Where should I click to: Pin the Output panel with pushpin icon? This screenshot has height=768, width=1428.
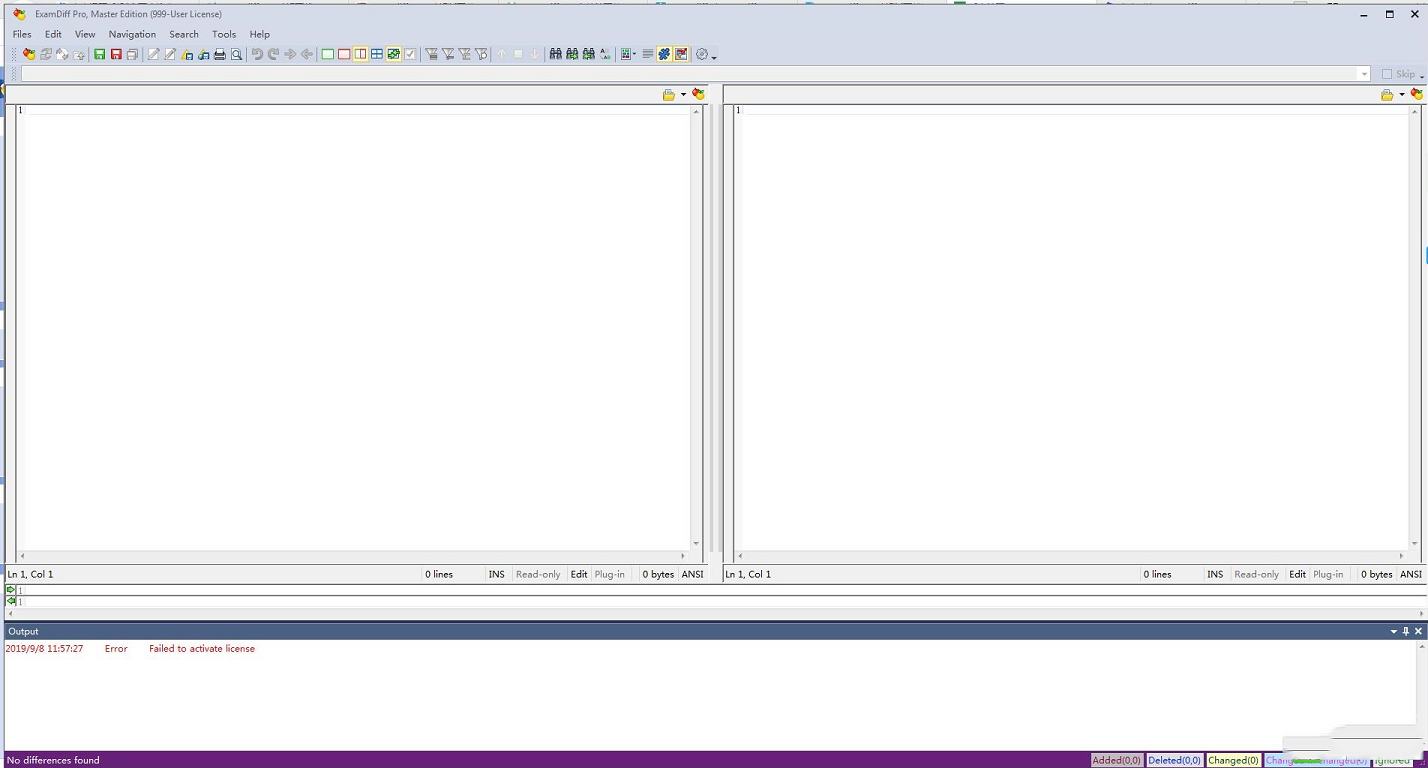tap(1405, 631)
